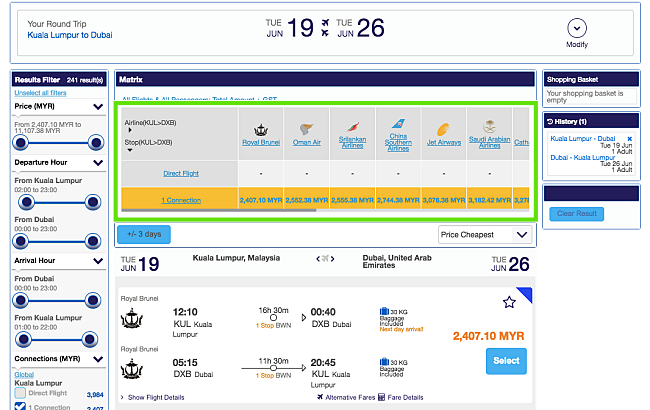650x410 pixels.
Task: Click 3,076.38 MYR Jet Airways matrix cell
Action: (x=444, y=200)
